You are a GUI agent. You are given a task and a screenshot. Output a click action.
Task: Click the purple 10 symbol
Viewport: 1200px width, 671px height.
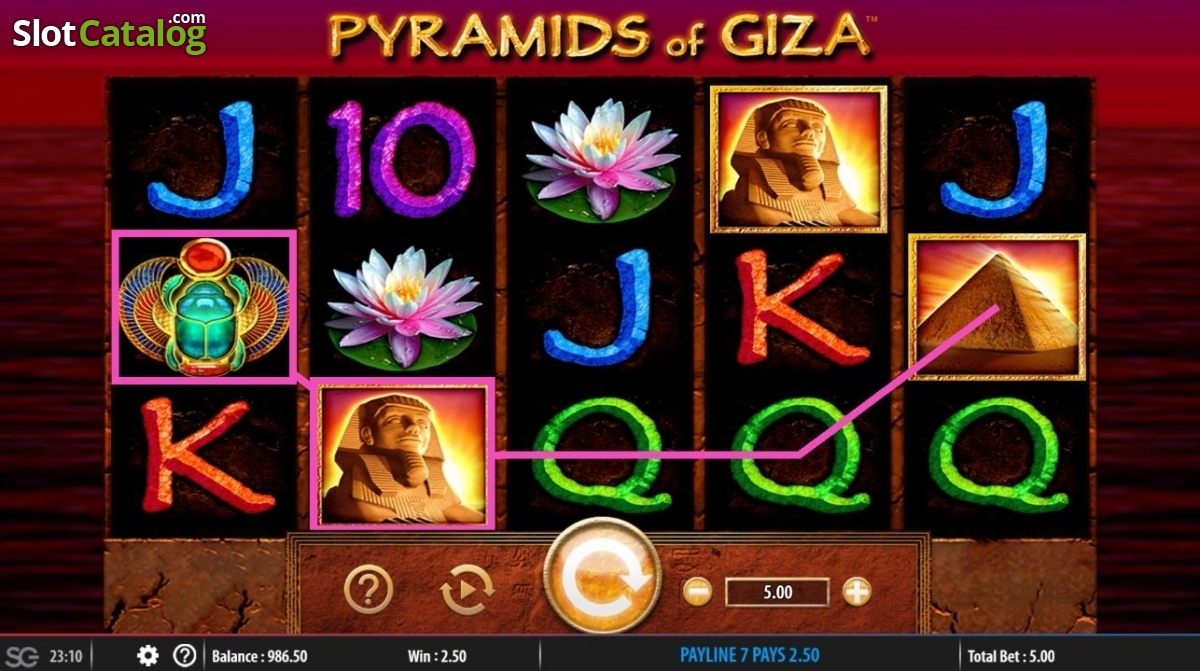pos(402,159)
